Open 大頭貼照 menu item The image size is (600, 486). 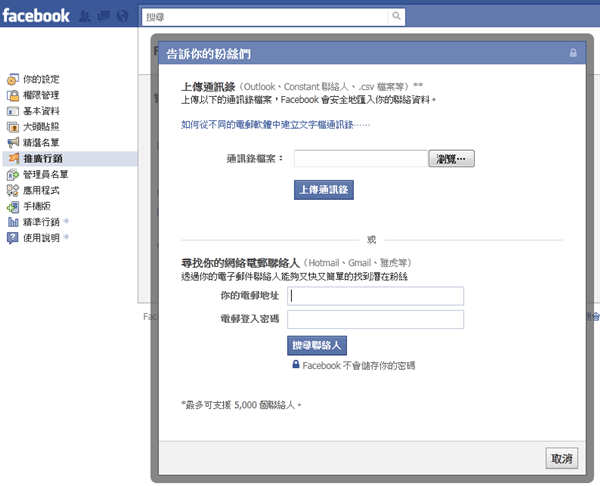pyautogui.click(x=41, y=127)
